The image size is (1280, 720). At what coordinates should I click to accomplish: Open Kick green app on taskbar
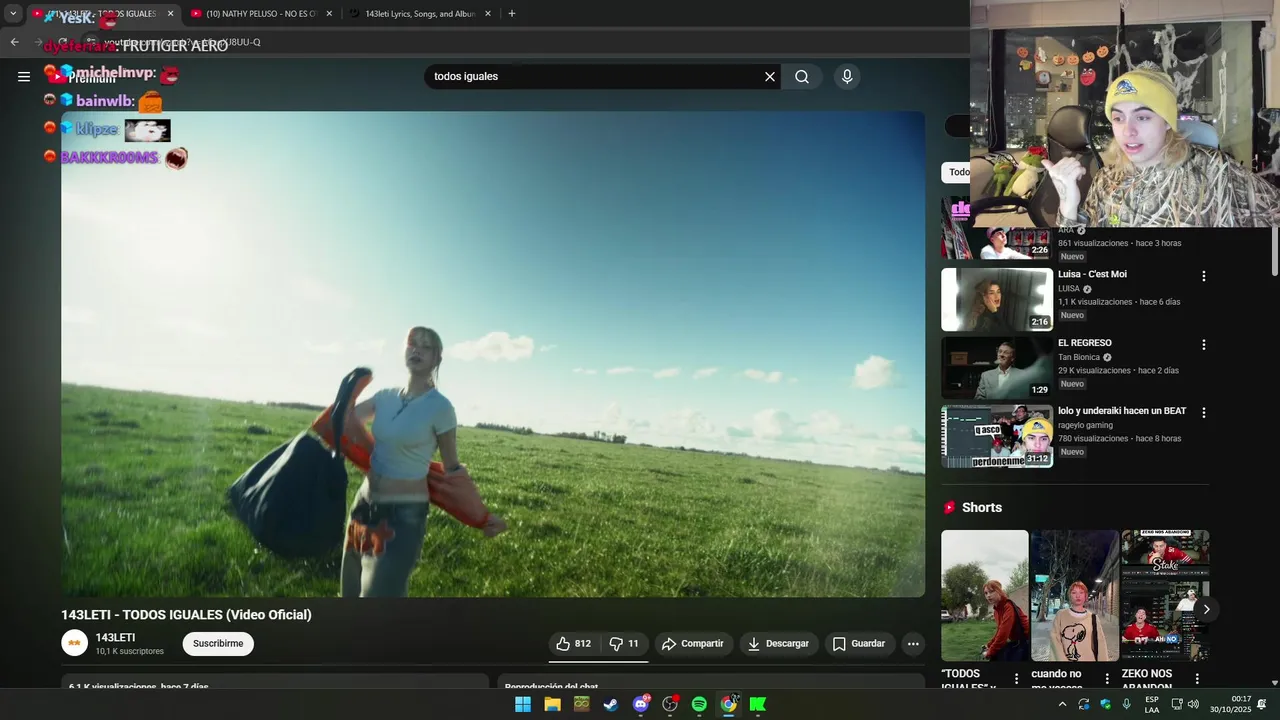758,704
